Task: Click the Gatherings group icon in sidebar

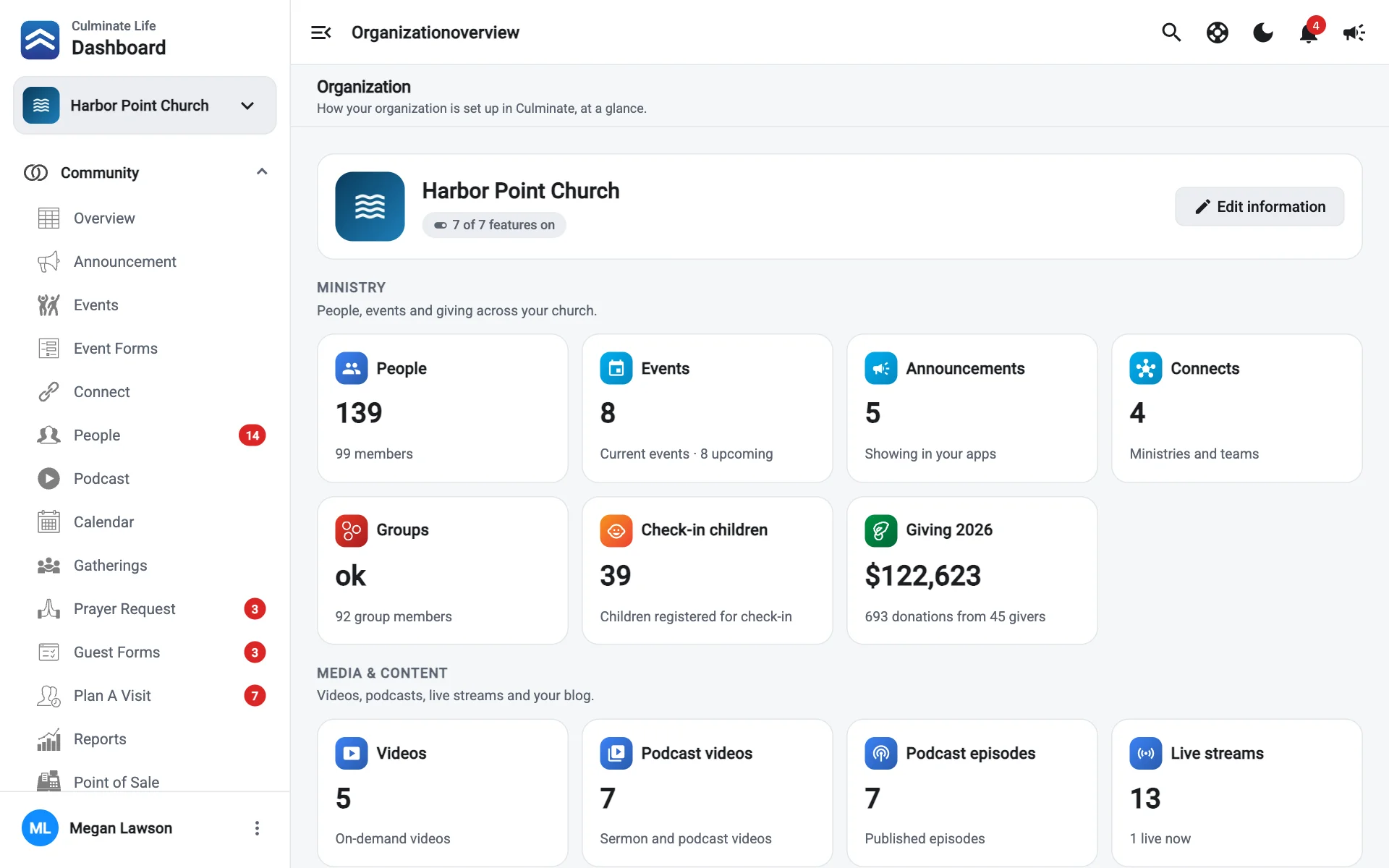Action: click(x=48, y=566)
